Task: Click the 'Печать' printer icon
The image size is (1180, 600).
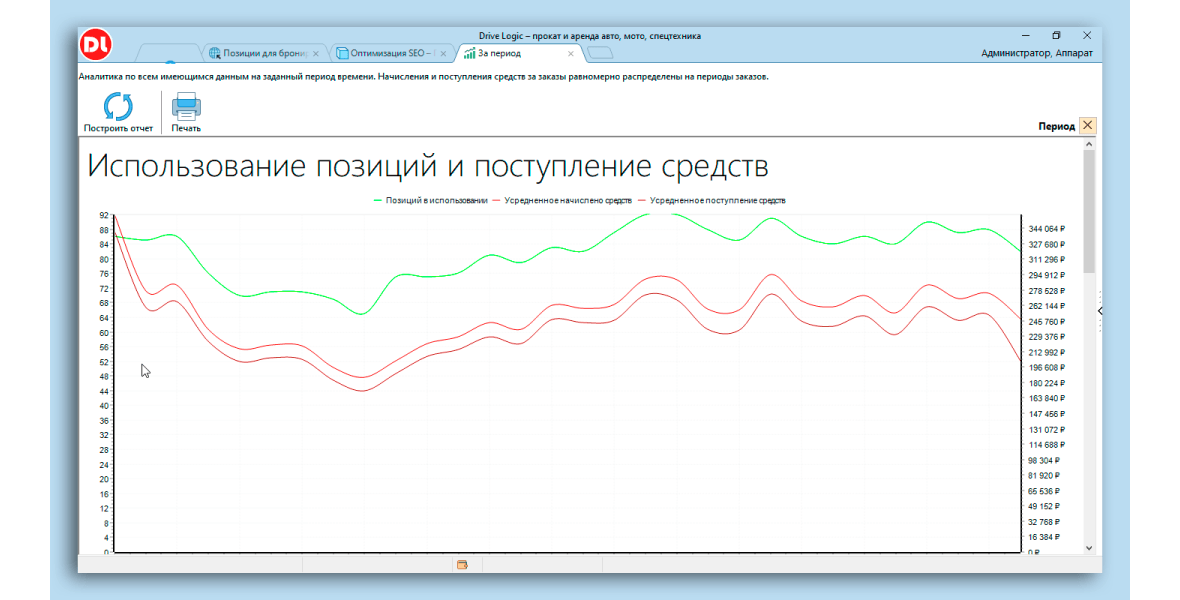Action: tap(186, 106)
